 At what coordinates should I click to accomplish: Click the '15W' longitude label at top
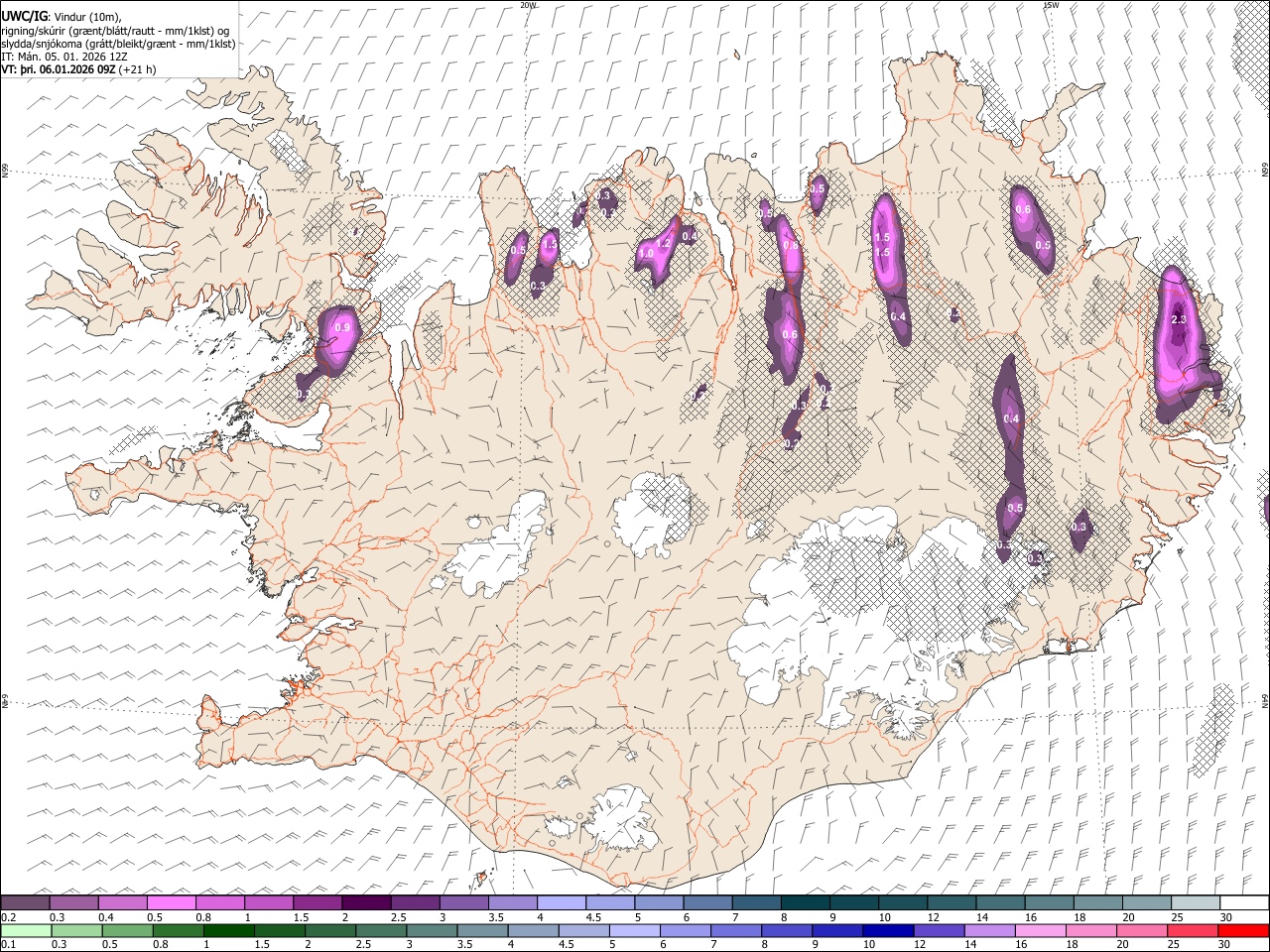tap(1050, 5)
